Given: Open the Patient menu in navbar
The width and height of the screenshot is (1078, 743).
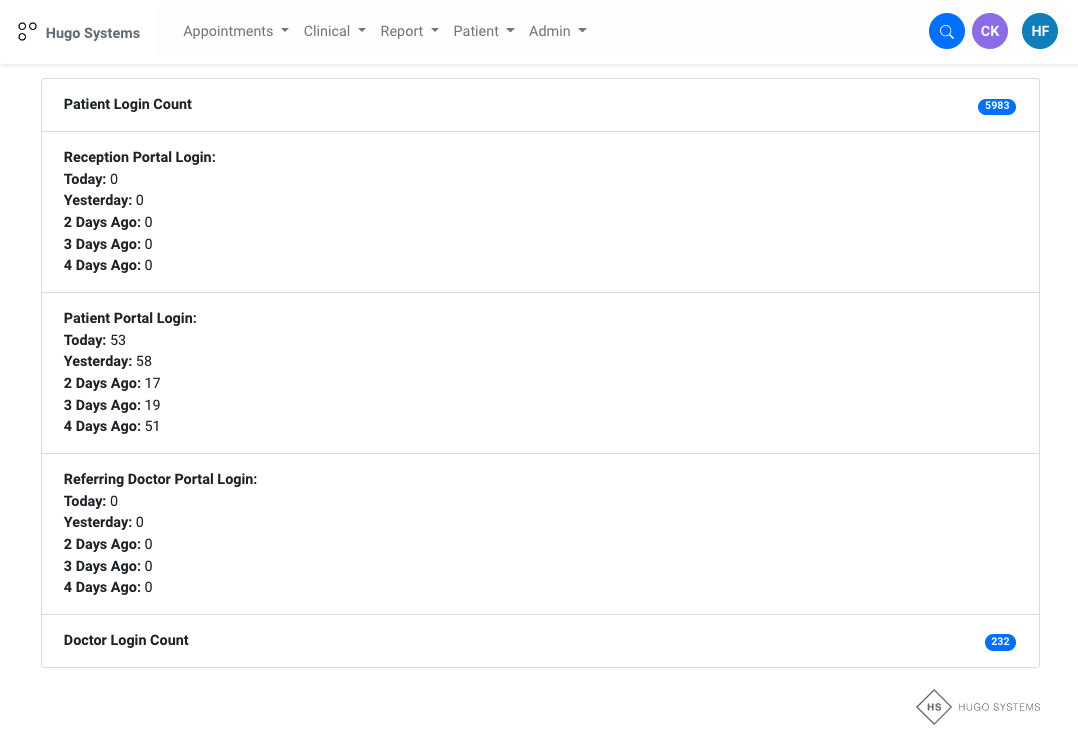Looking at the screenshot, I should (x=483, y=31).
